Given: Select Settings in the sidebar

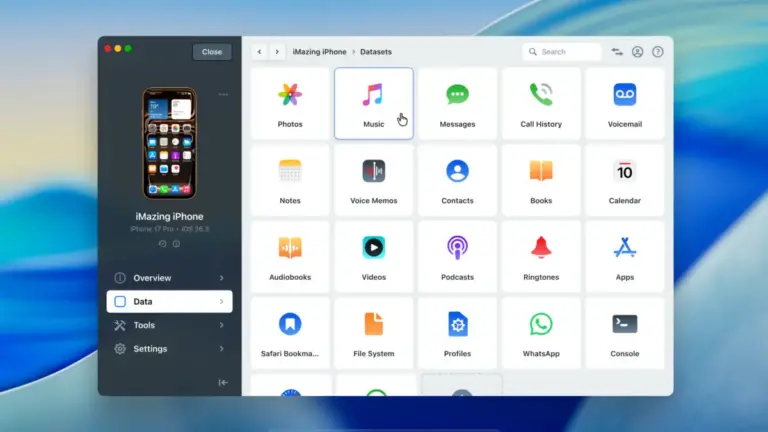Looking at the screenshot, I should [x=169, y=349].
